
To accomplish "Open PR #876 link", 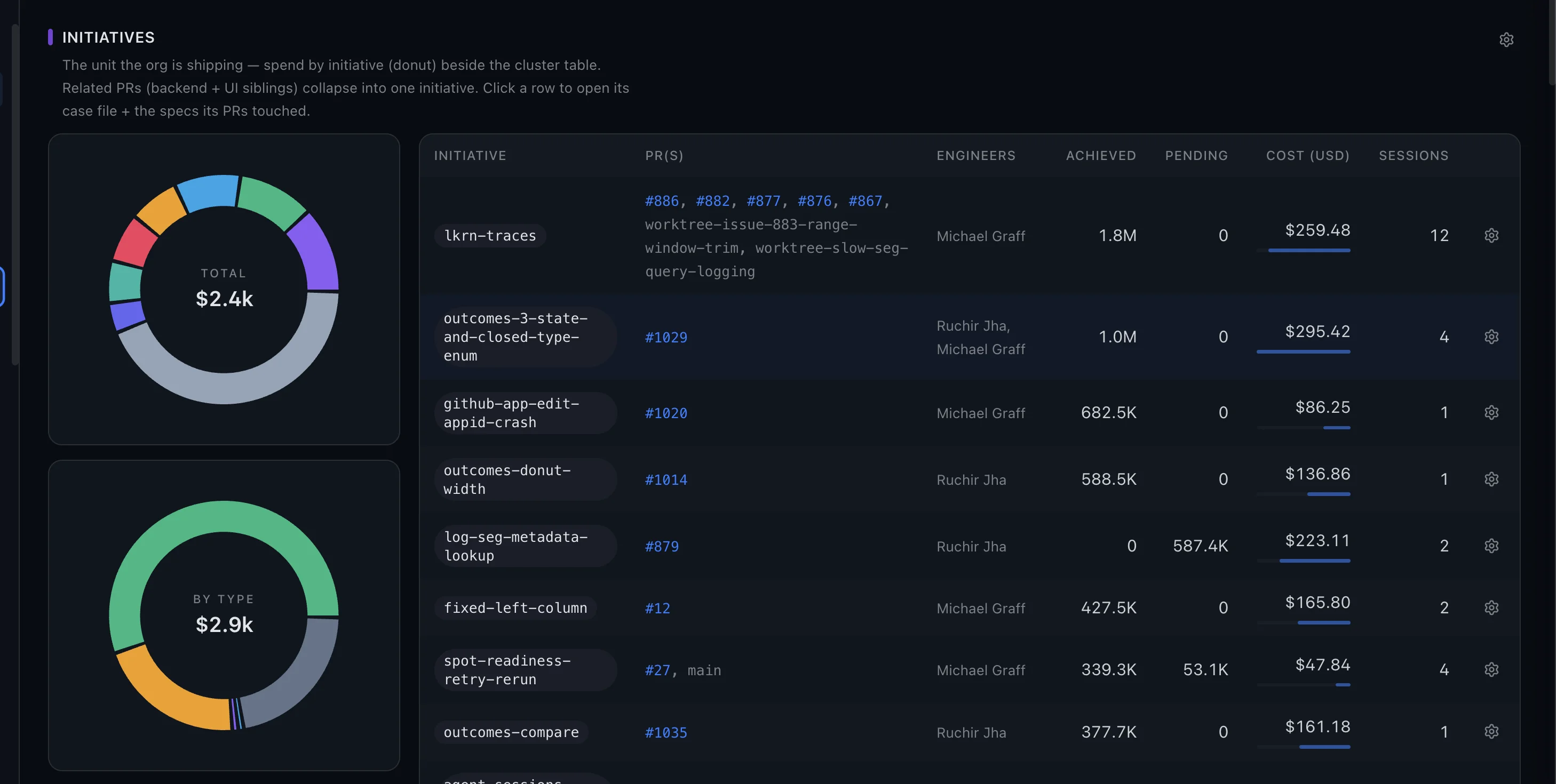I will coord(814,201).
